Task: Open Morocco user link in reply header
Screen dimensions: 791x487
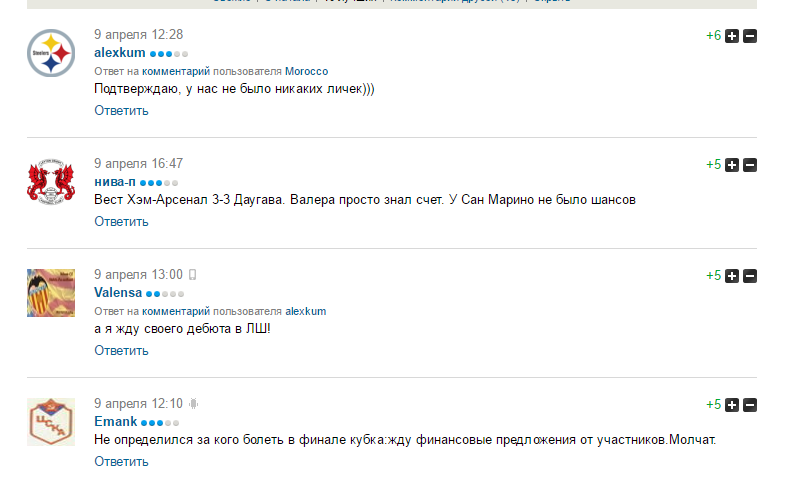Action: click(306, 71)
